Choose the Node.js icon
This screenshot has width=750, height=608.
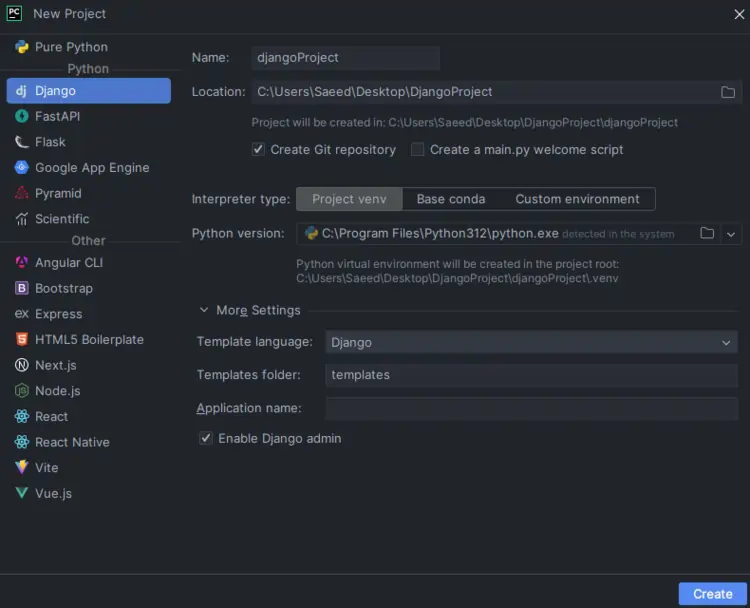click(x=22, y=391)
